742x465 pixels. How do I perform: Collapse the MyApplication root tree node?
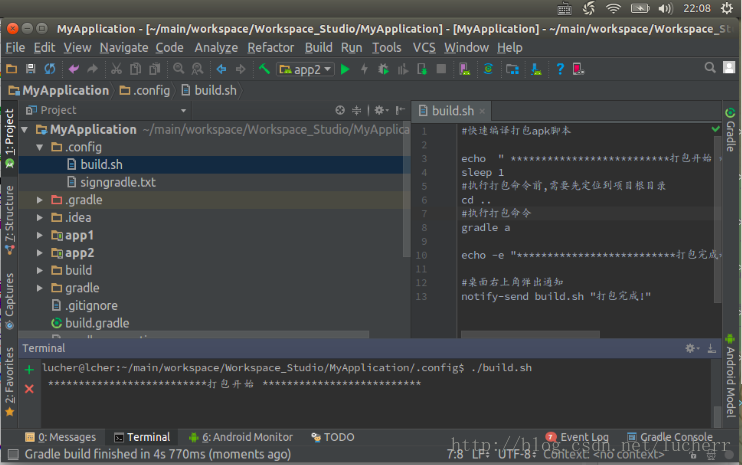(x=25, y=129)
